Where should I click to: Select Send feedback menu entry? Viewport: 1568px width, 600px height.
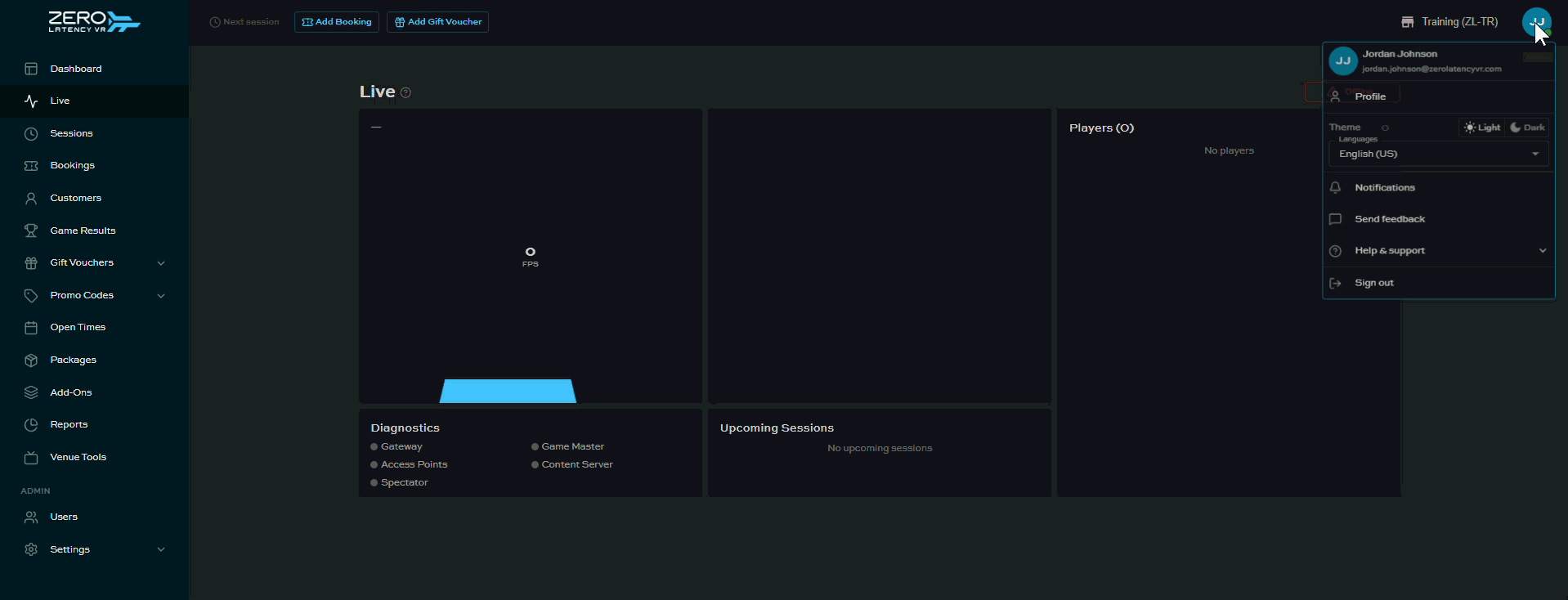coord(1439,219)
